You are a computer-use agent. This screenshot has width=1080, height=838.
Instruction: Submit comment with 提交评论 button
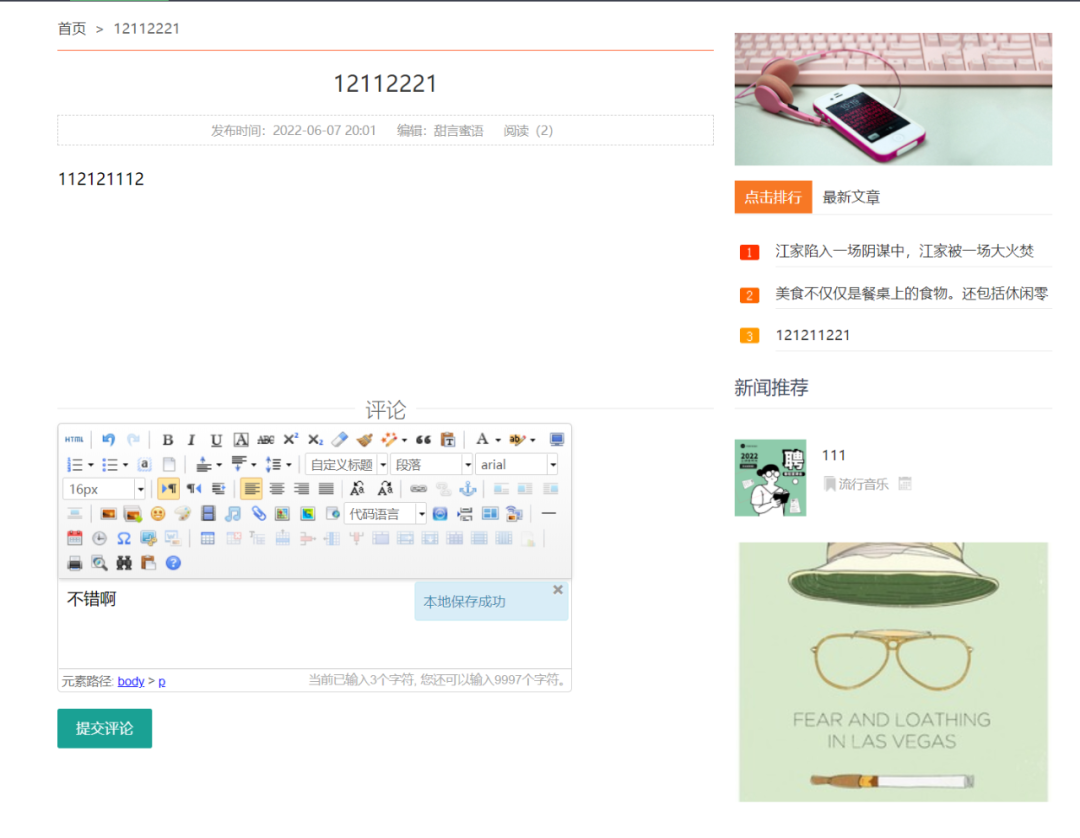[104, 728]
